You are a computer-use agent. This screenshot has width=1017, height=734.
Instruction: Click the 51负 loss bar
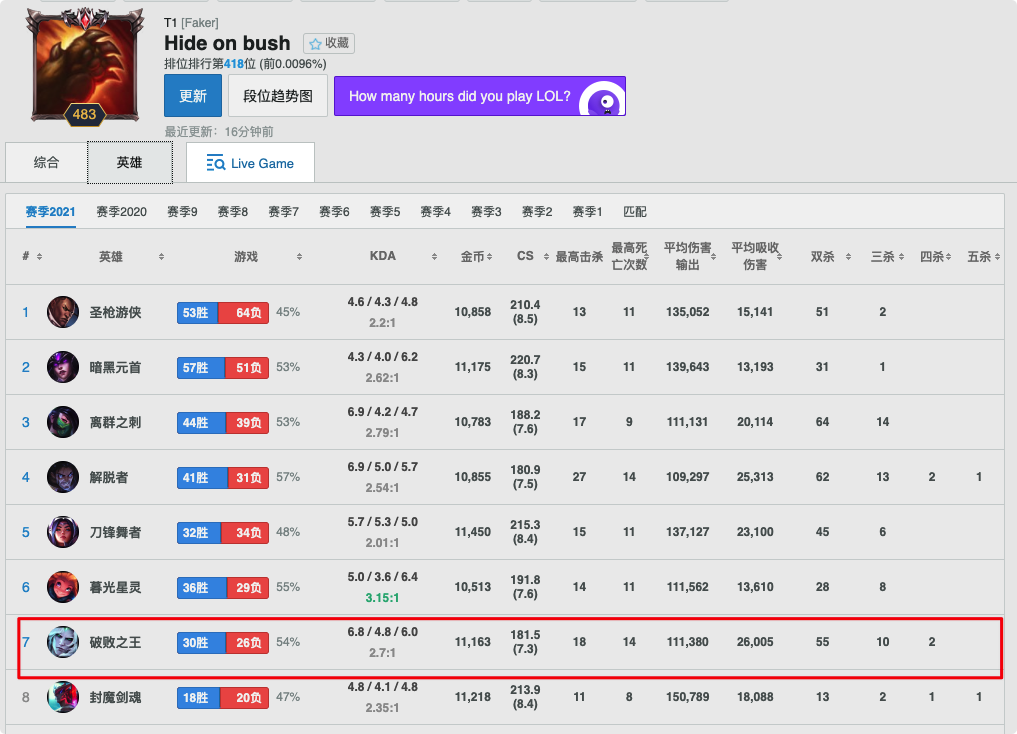pos(247,368)
